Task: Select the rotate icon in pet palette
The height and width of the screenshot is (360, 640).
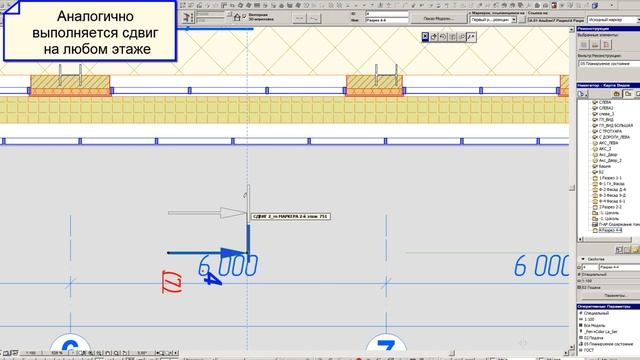Action: tap(443, 37)
